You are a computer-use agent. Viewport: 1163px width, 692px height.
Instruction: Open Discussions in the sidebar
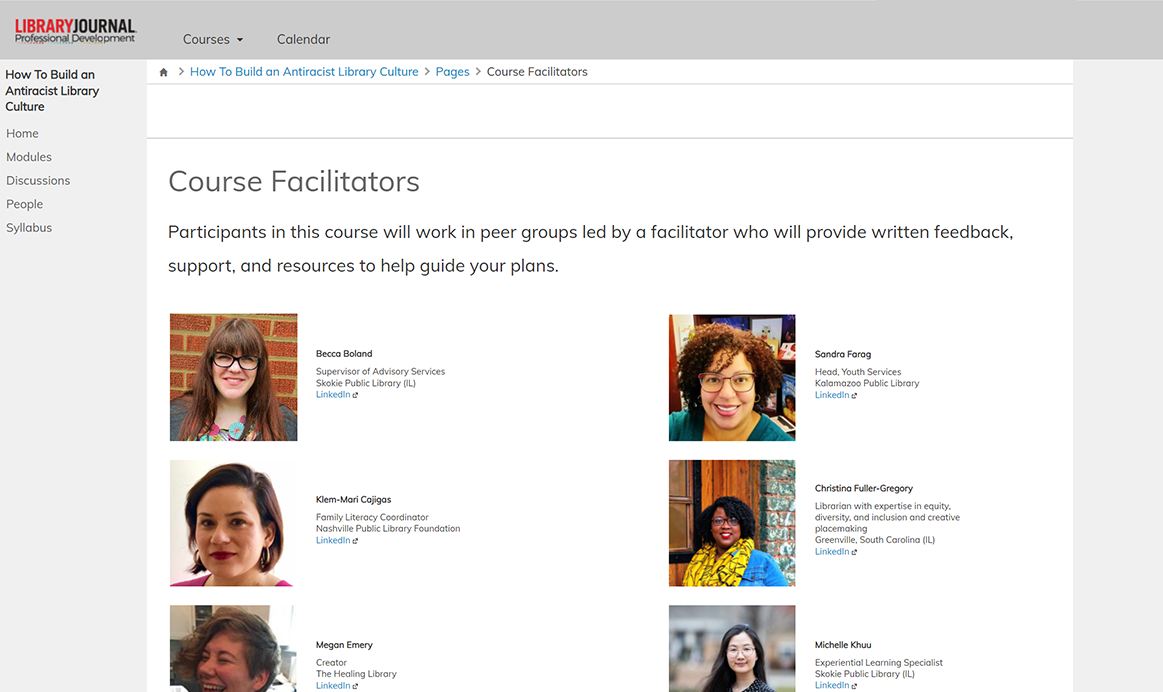tap(38, 180)
